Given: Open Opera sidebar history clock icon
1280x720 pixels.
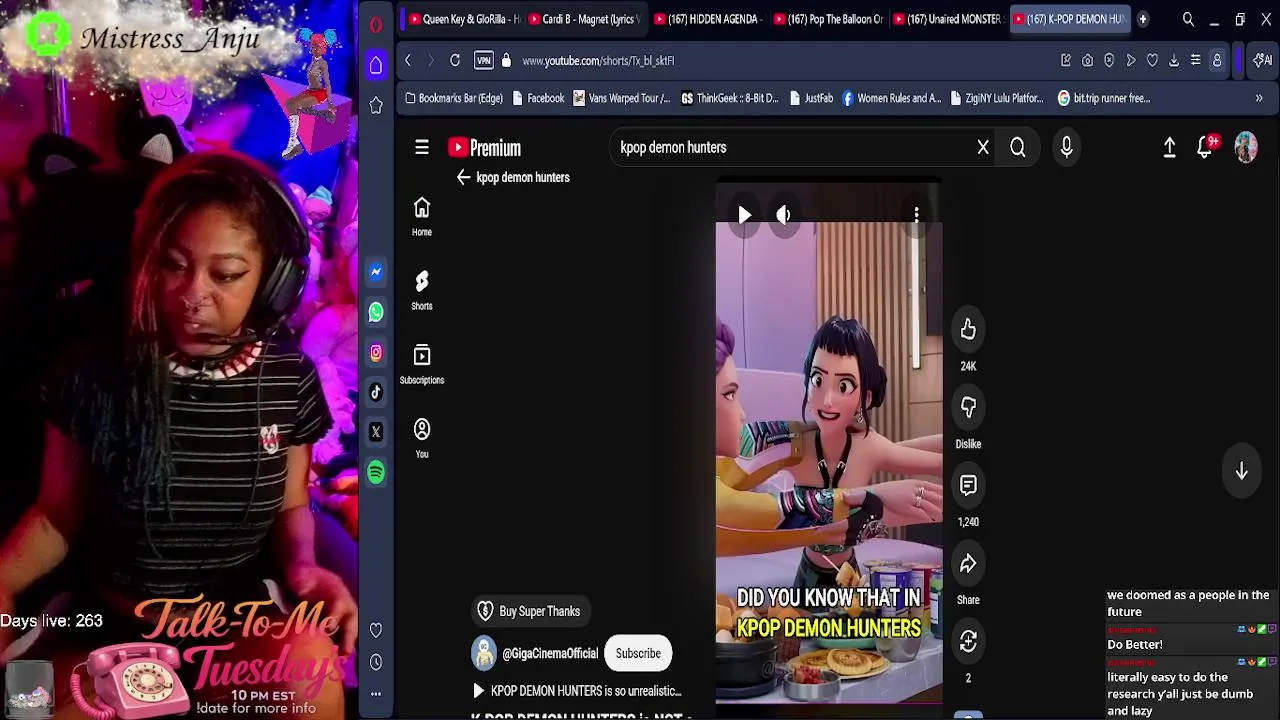Looking at the screenshot, I should pyautogui.click(x=376, y=662).
